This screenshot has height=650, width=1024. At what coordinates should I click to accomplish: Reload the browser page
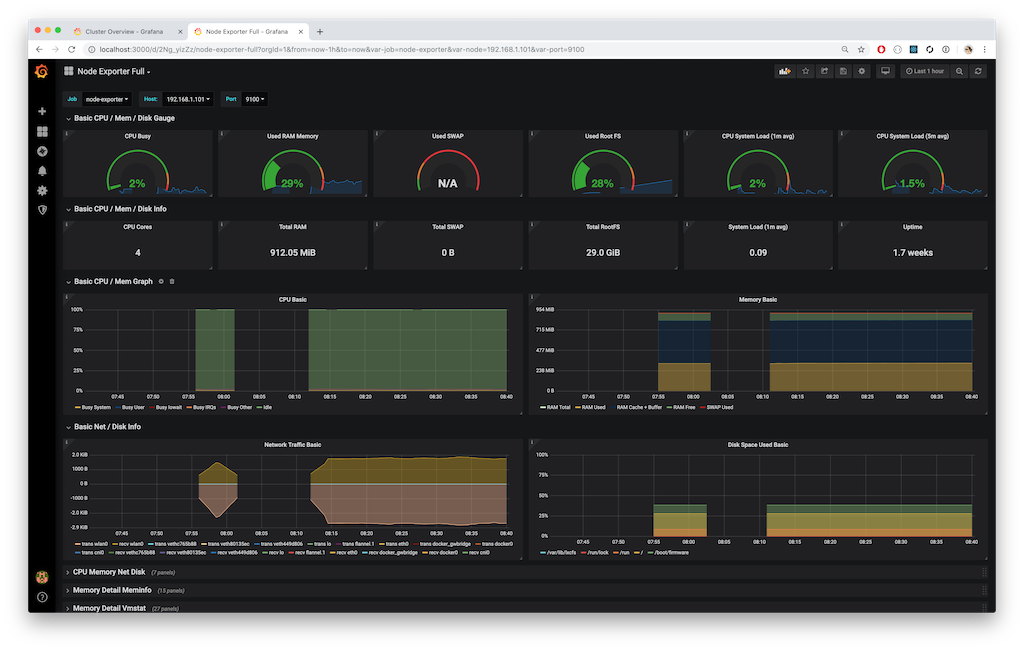coord(72,50)
